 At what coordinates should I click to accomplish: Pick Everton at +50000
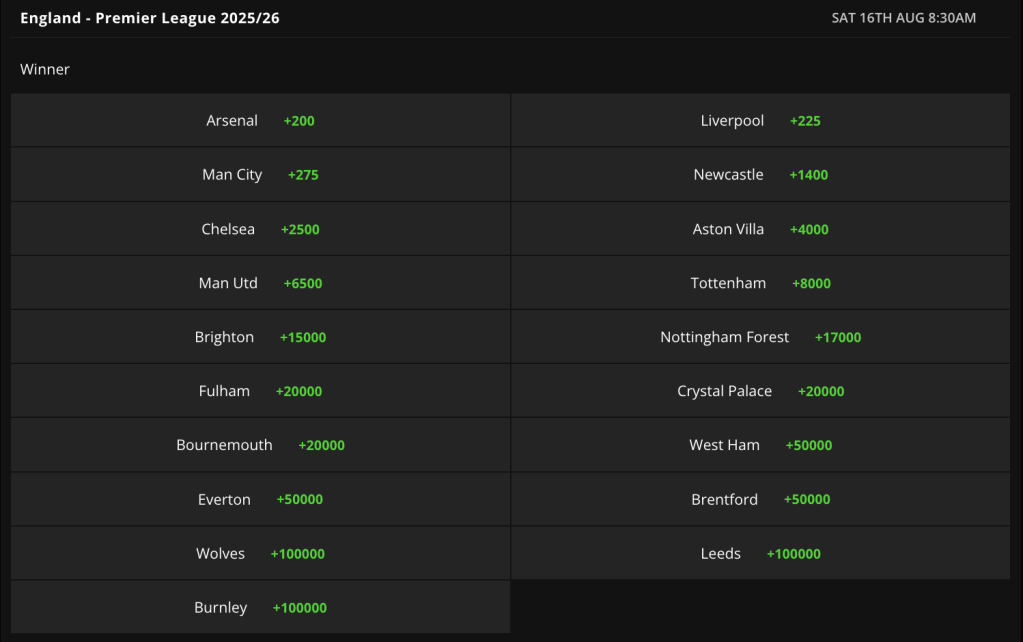pyautogui.click(x=260, y=499)
